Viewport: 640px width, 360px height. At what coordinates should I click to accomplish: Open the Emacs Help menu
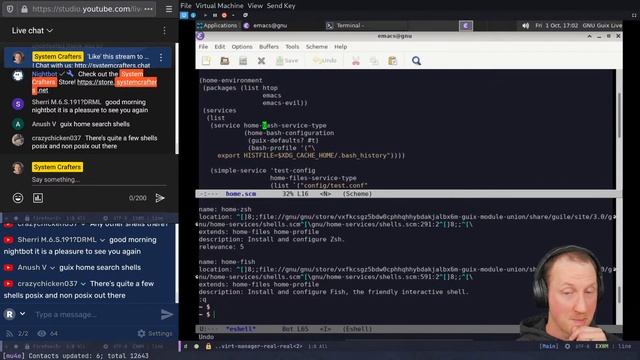point(340,47)
